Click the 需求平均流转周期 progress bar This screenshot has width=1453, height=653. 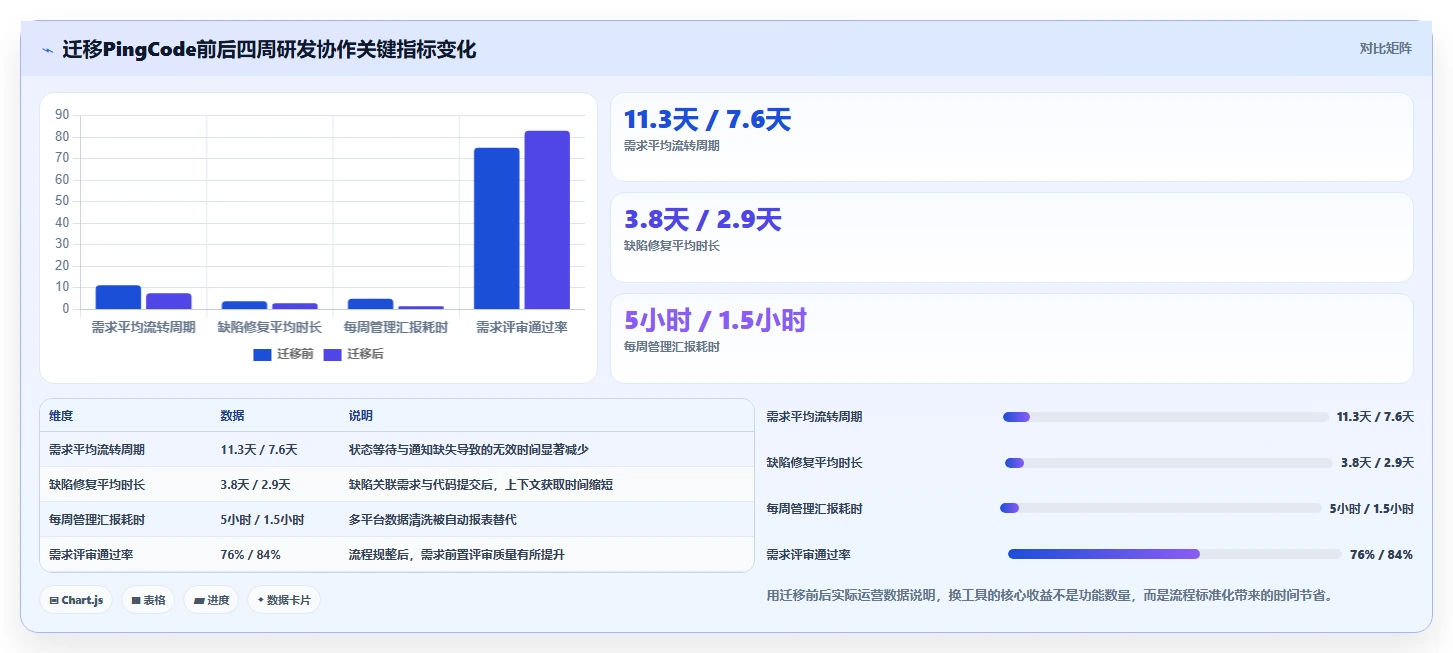(1166, 417)
